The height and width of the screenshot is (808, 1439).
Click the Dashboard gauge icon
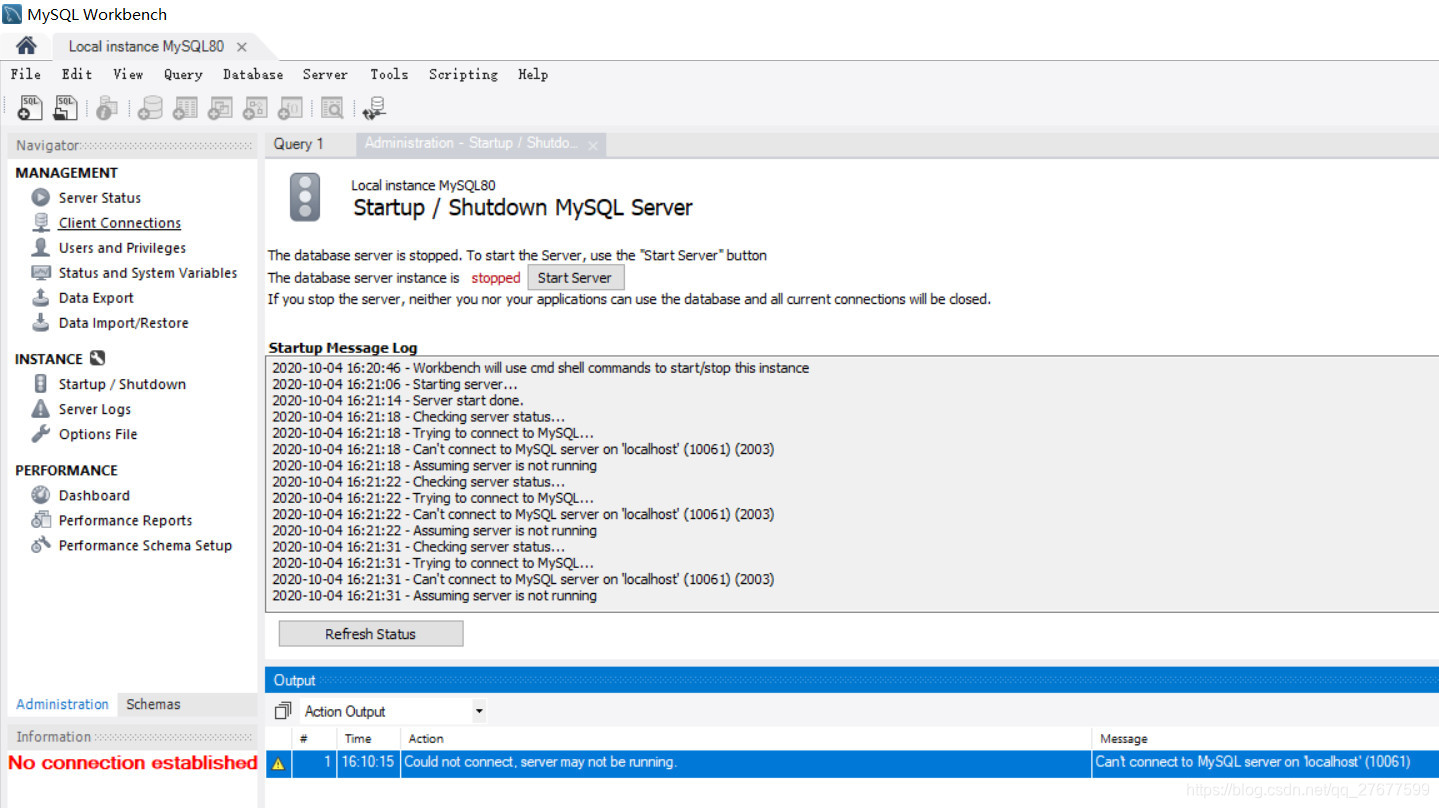pyautogui.click(x=40, y=495)
